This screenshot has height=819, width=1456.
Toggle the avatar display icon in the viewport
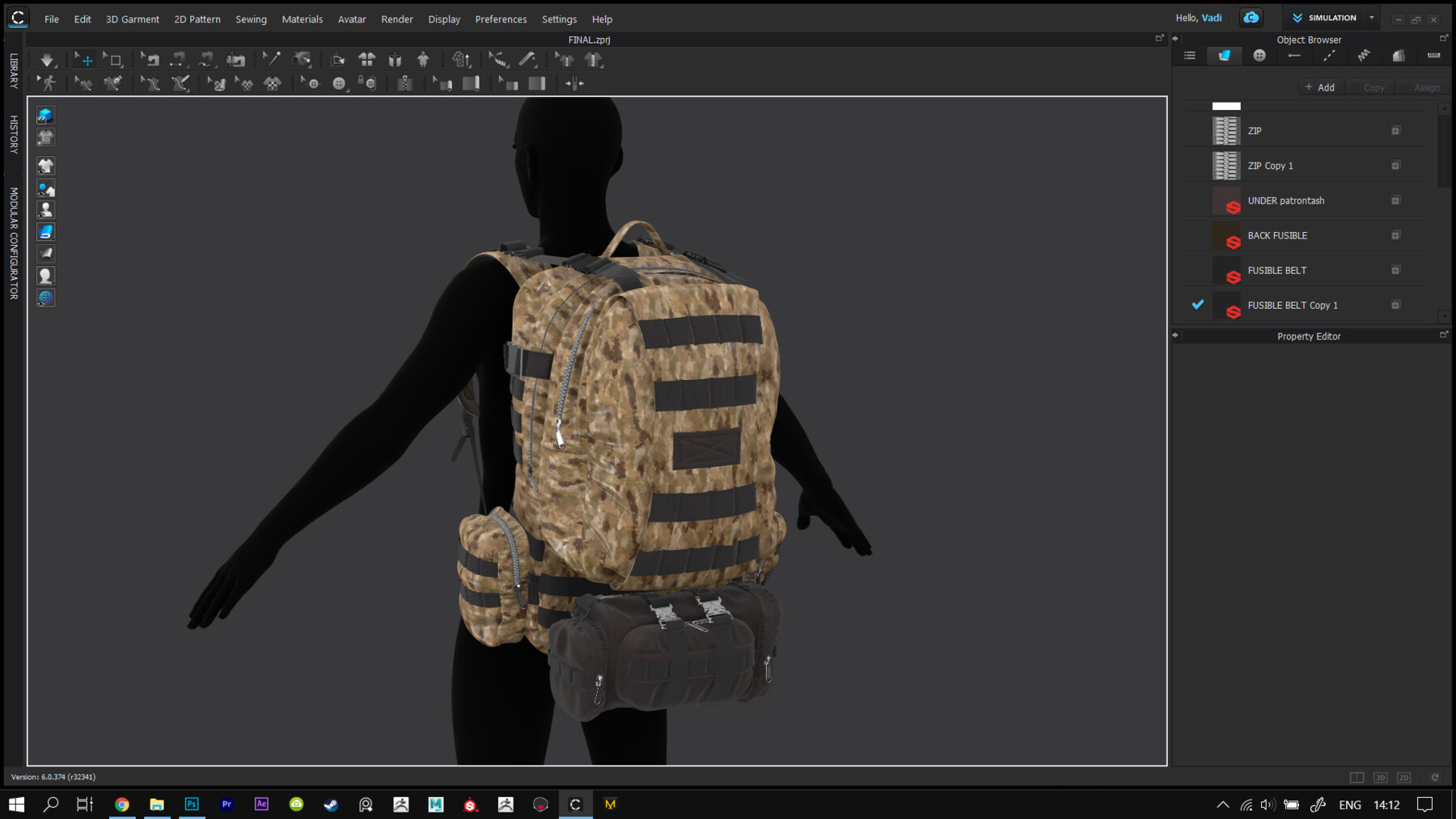pyautogui.click(x=46, y=209)
